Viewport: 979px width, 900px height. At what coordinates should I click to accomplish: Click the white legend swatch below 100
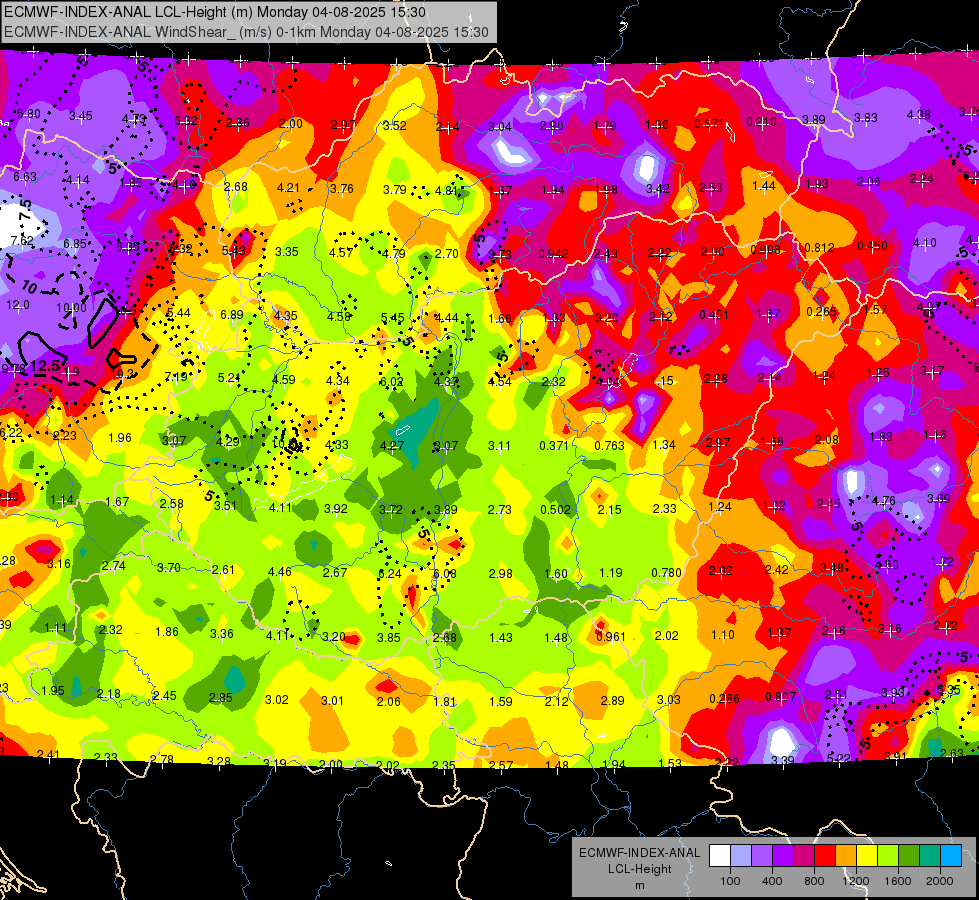720,856
